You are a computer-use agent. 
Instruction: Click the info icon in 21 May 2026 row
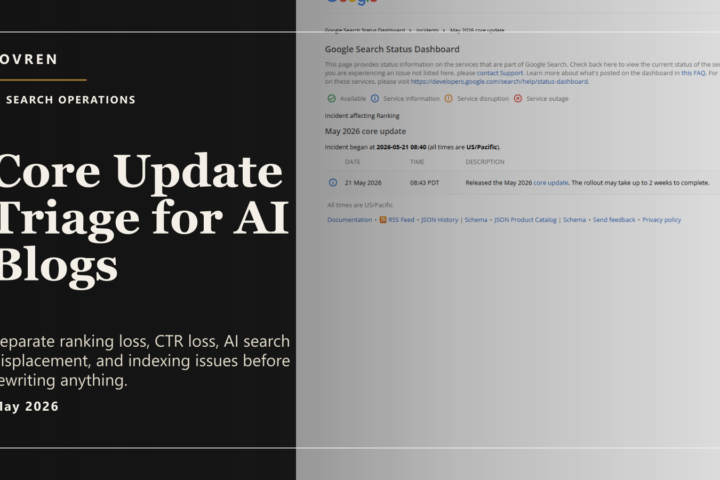coord(333,183)
